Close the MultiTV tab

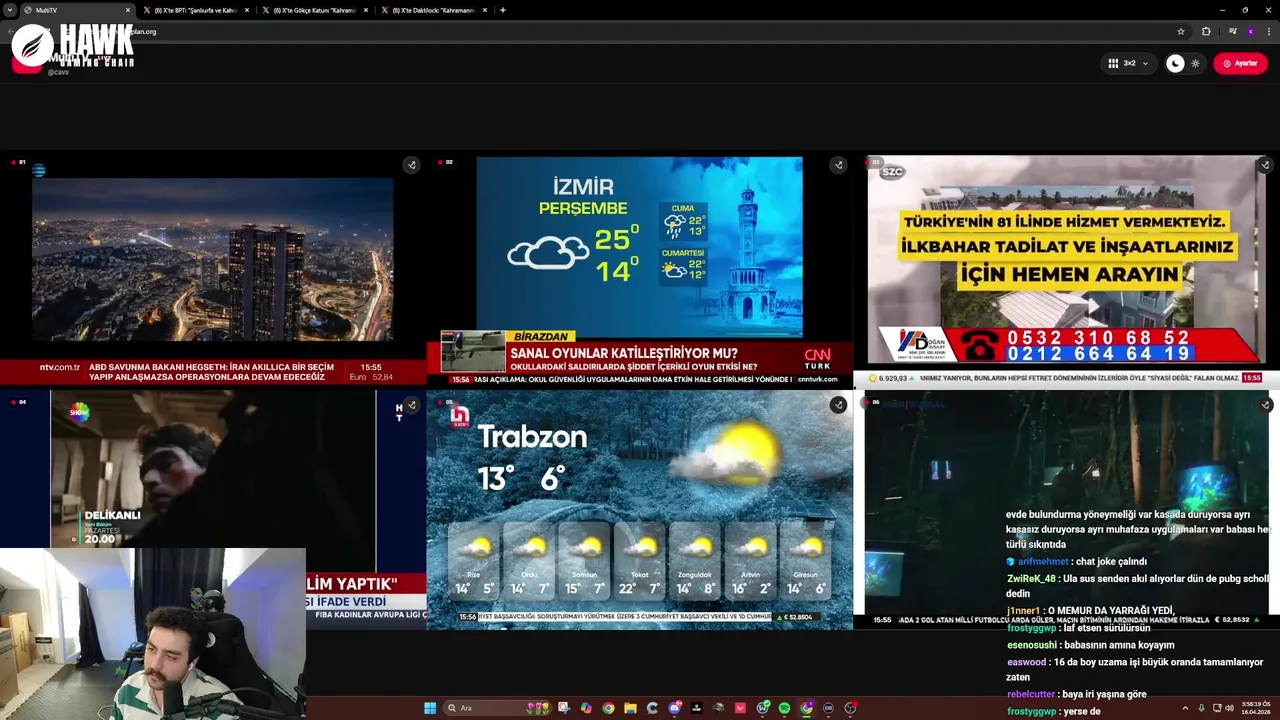128,10
